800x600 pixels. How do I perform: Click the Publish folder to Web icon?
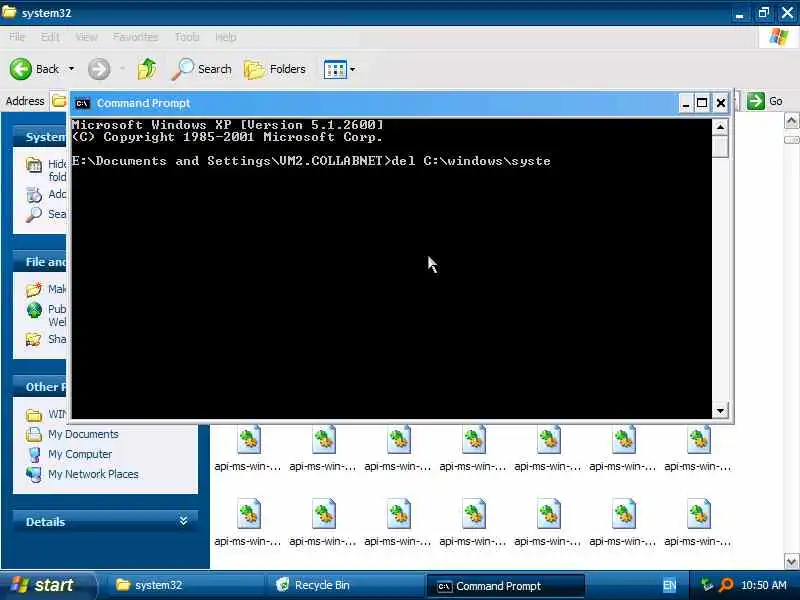(x=34, y=310)
